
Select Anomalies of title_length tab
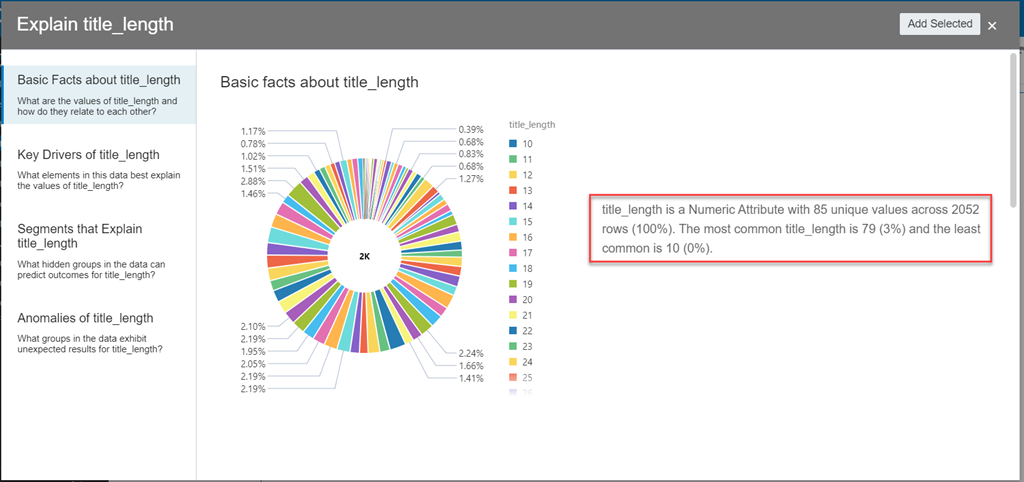tap(85, 318)
